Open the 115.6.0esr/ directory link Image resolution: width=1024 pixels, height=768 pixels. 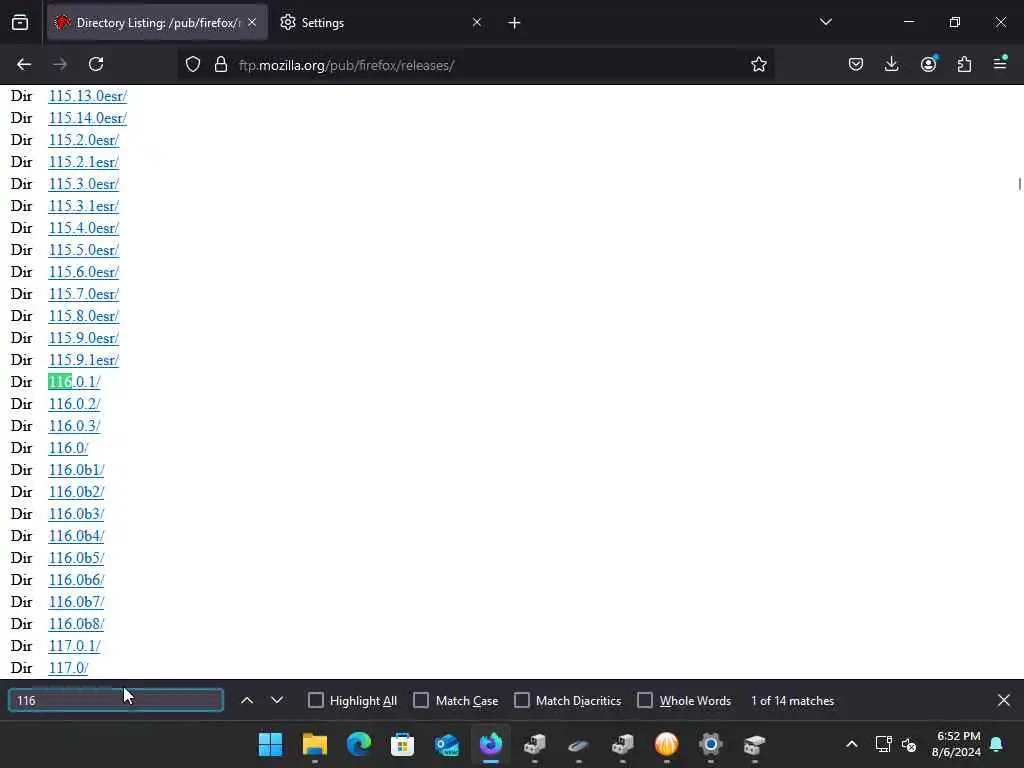(84, 272)
